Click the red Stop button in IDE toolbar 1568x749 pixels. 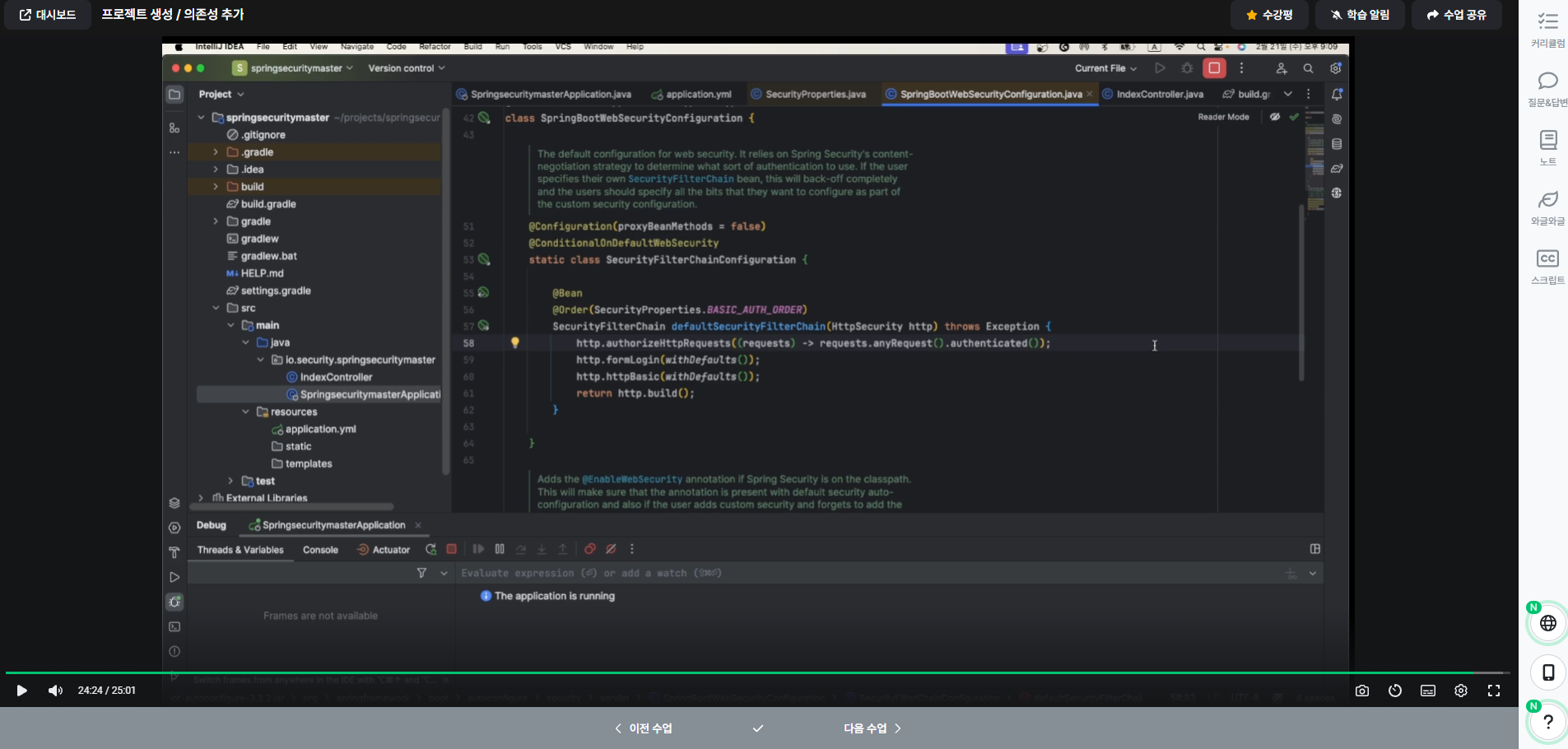click(1214, 68)
